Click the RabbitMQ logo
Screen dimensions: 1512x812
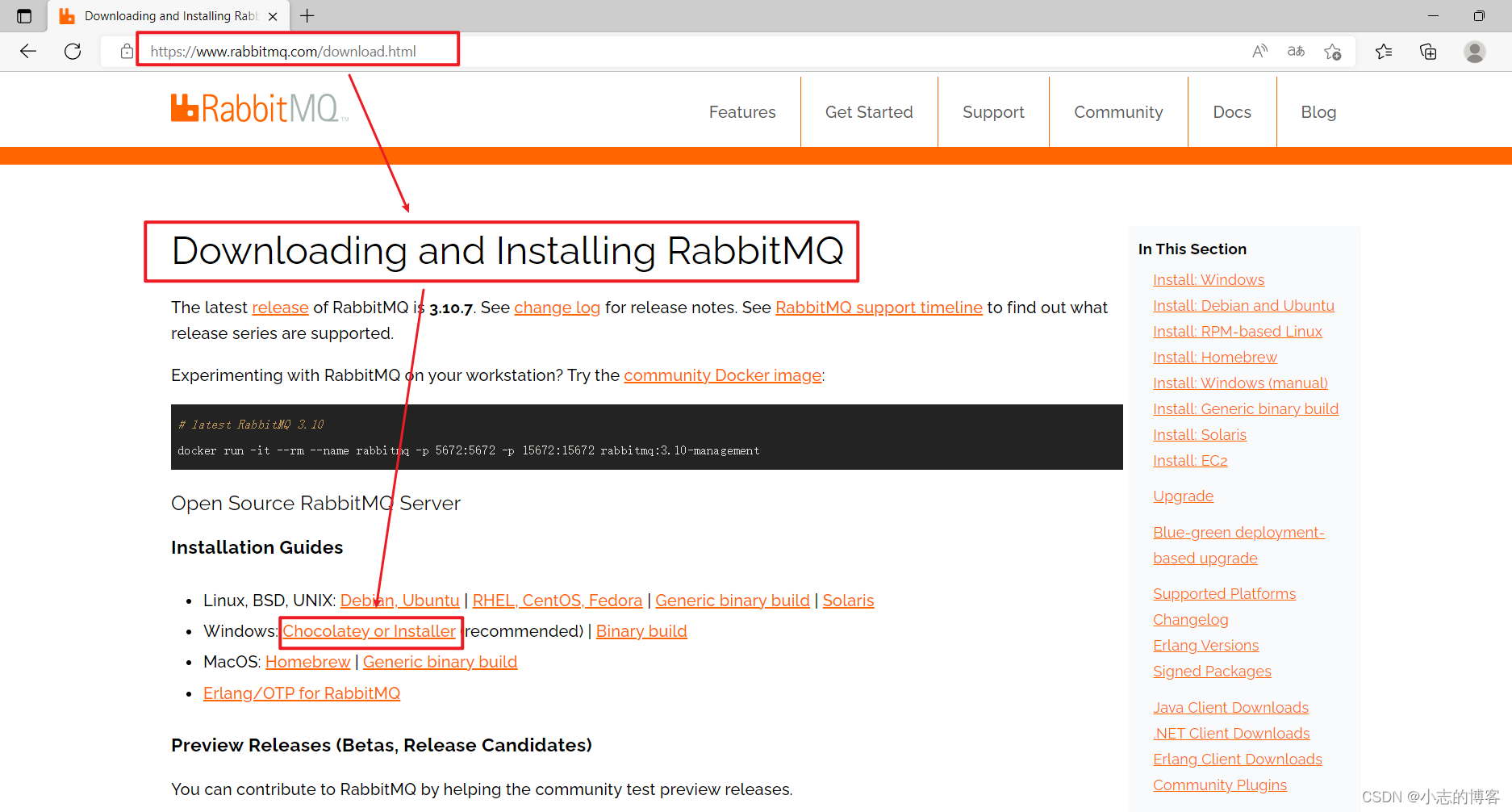[x=259, y=109]
